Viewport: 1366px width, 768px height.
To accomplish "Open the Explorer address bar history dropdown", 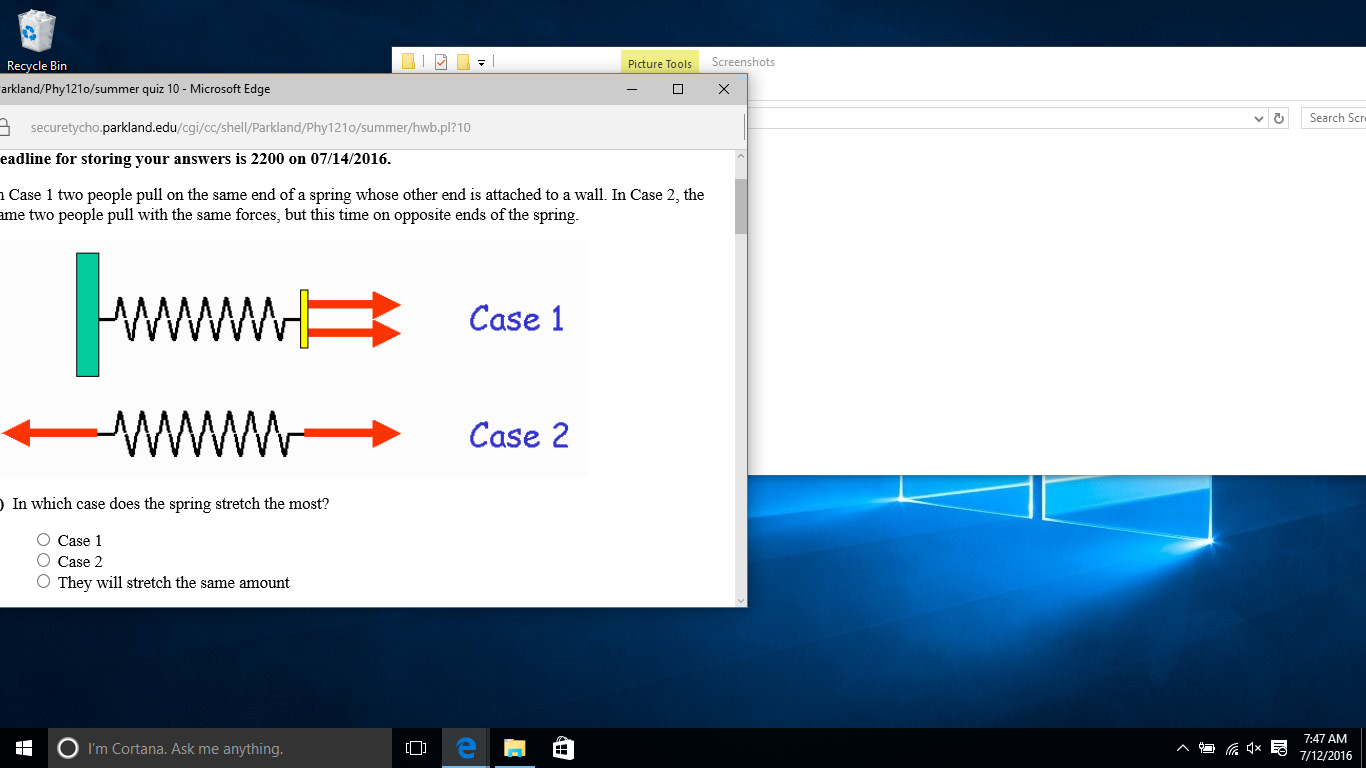I will [x=1258, y=118].
